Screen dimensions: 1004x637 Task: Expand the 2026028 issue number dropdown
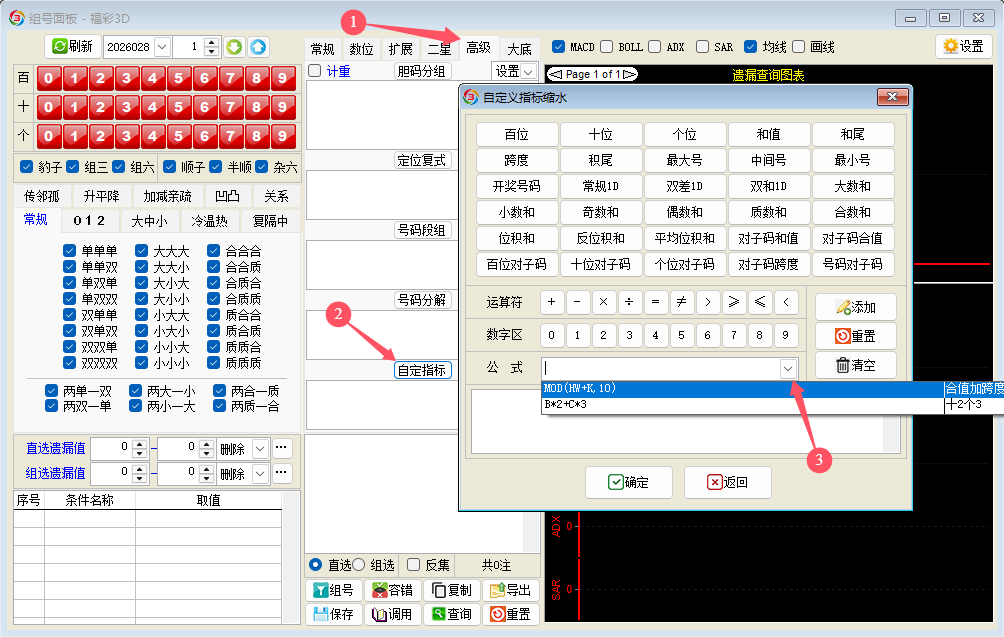coord(161,47)
